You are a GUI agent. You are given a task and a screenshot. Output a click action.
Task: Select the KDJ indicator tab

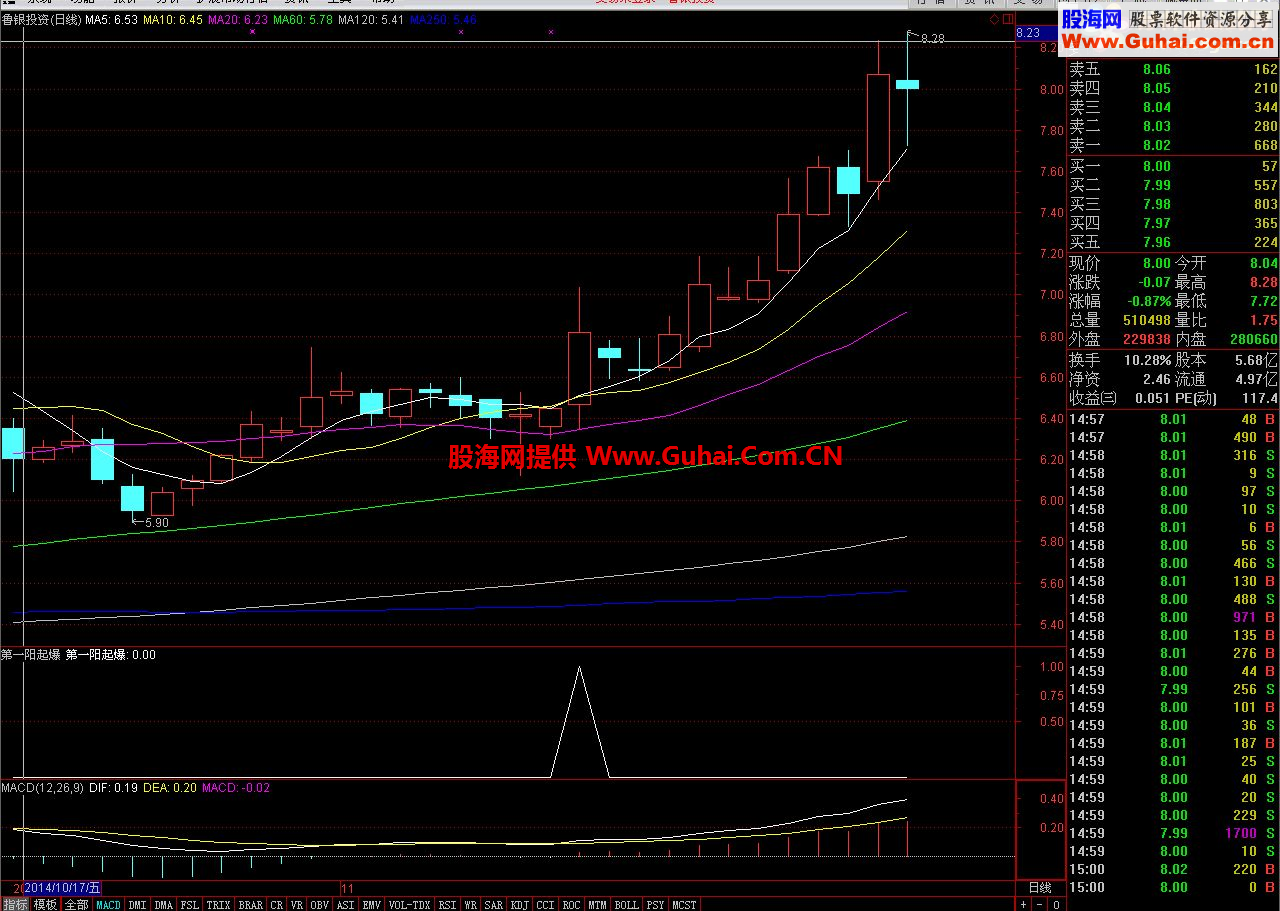pyautogui.click(x=520, y=904)
